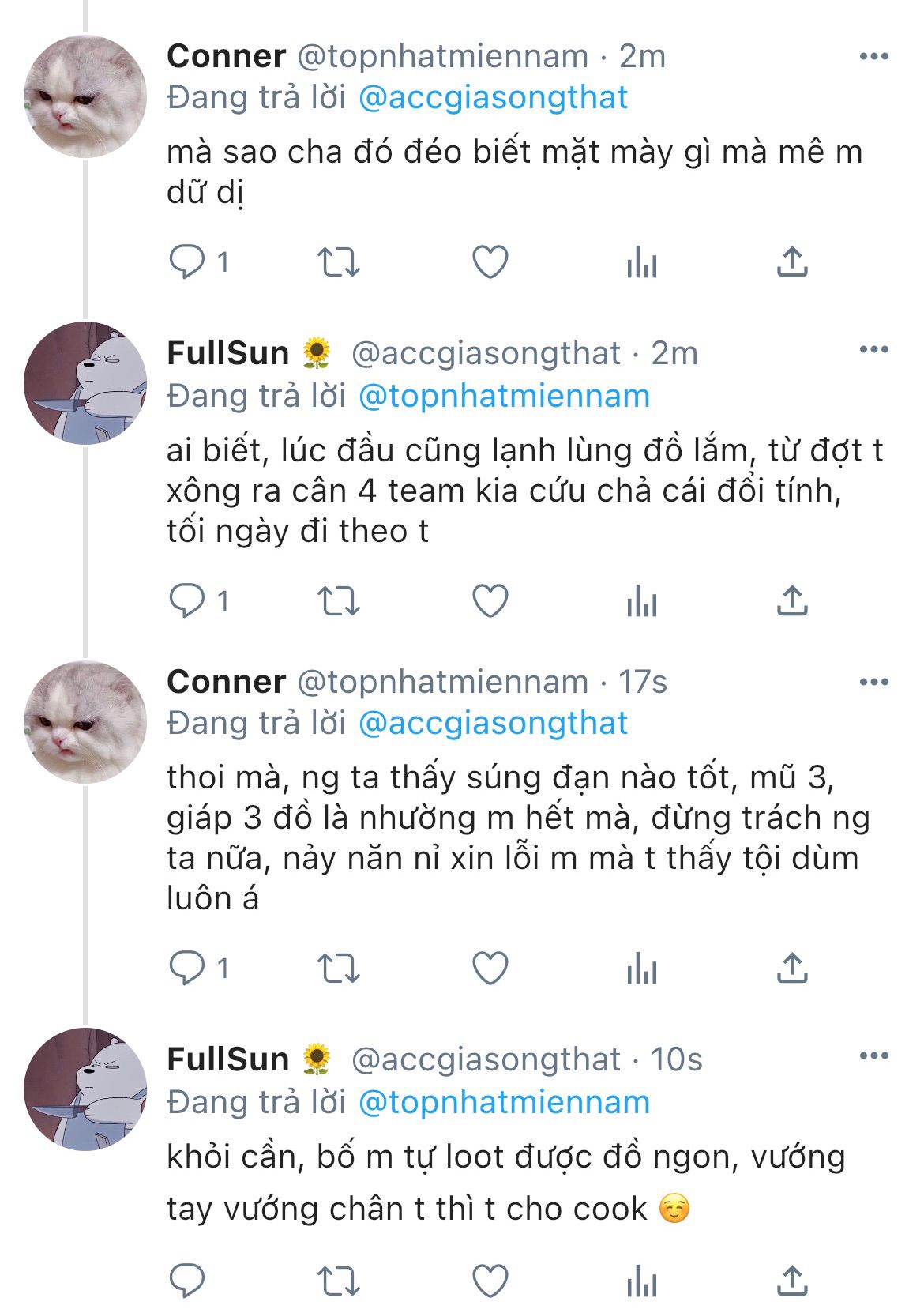
Task: View analytics of Conner's first tweet
Action: pos(641,262)
